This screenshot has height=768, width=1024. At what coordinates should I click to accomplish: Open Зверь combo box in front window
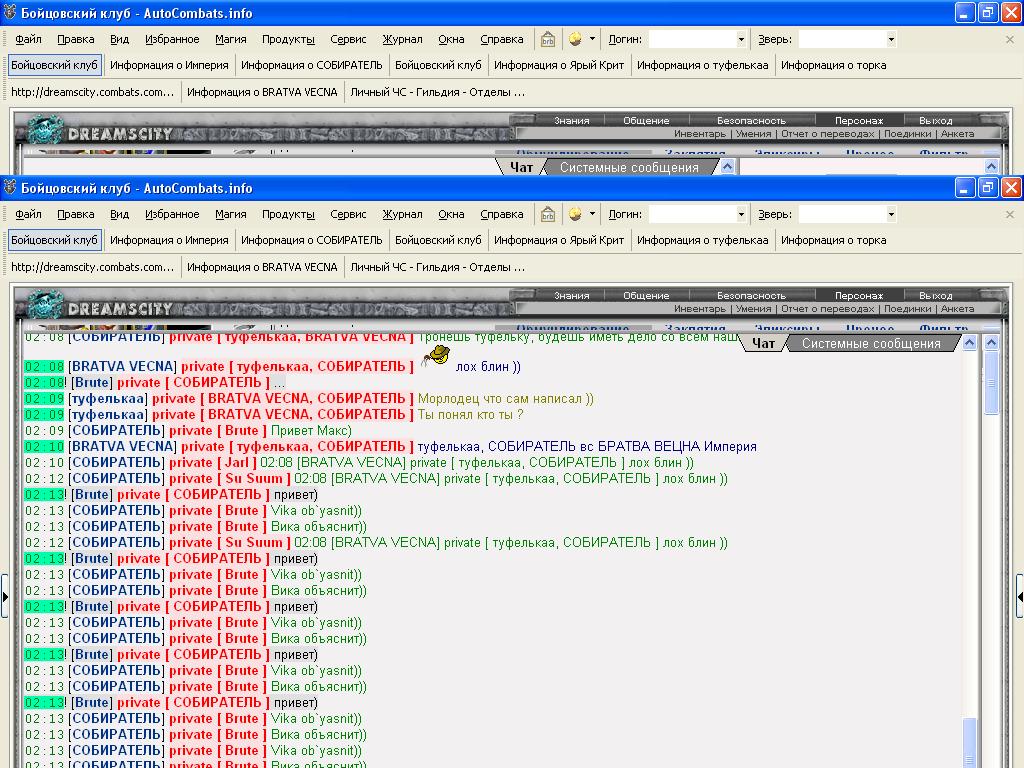pyautogui.click(x=848, y=214)
